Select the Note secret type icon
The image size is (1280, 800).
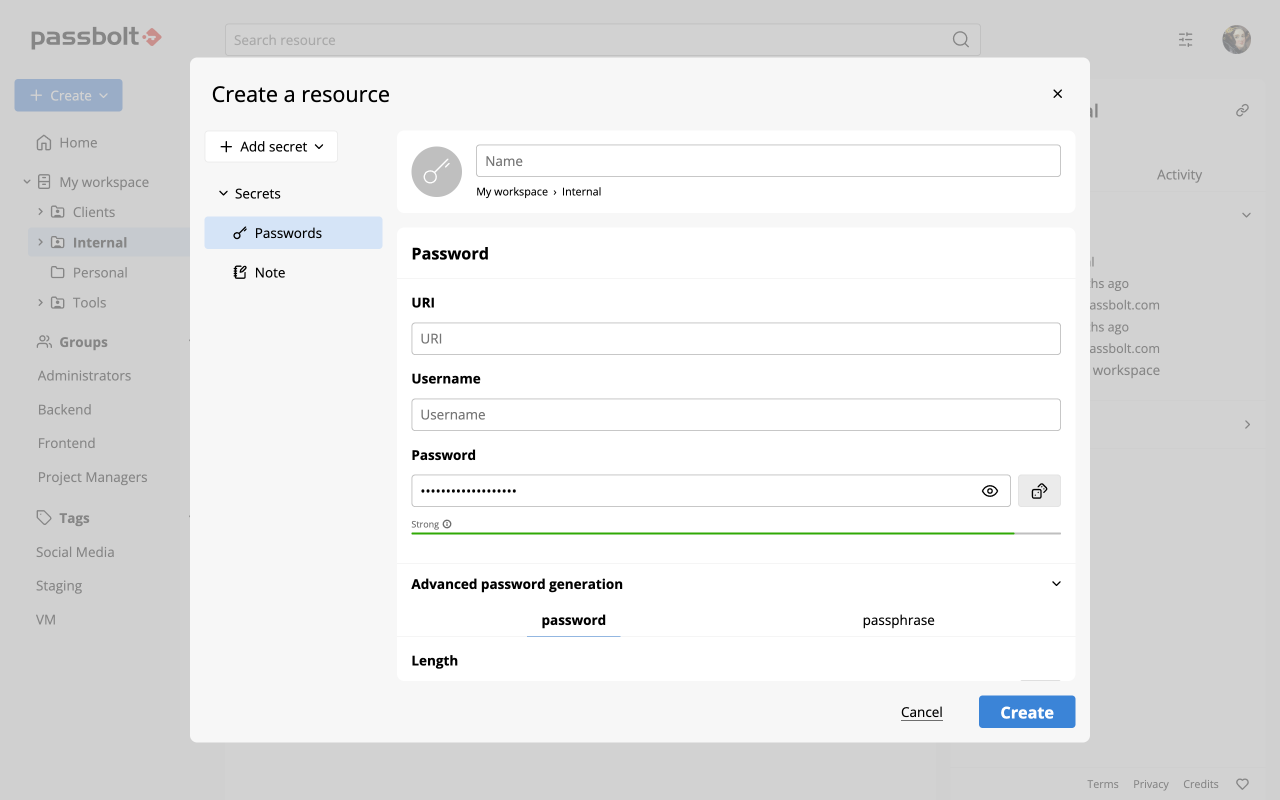pos(240,271)
